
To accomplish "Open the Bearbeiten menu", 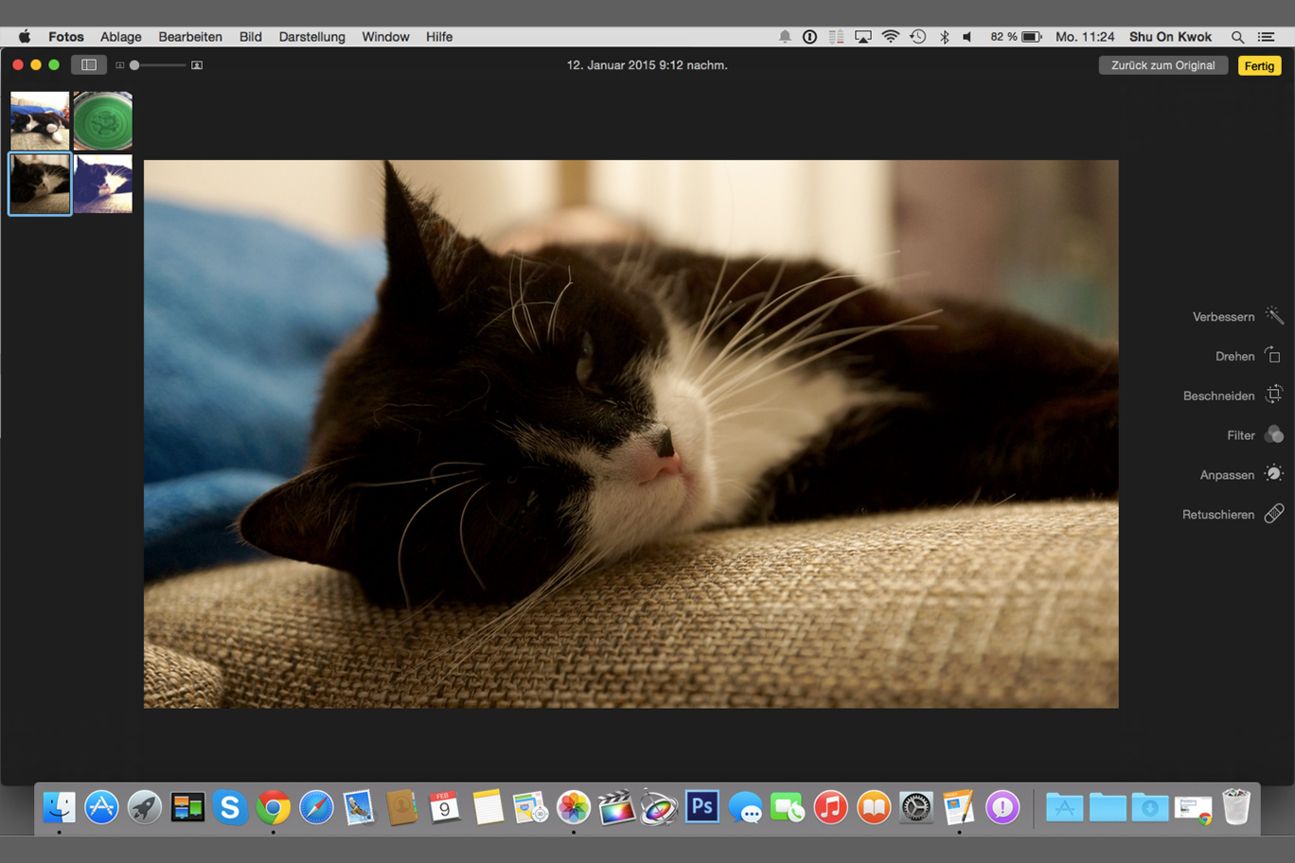I will 190,37.
